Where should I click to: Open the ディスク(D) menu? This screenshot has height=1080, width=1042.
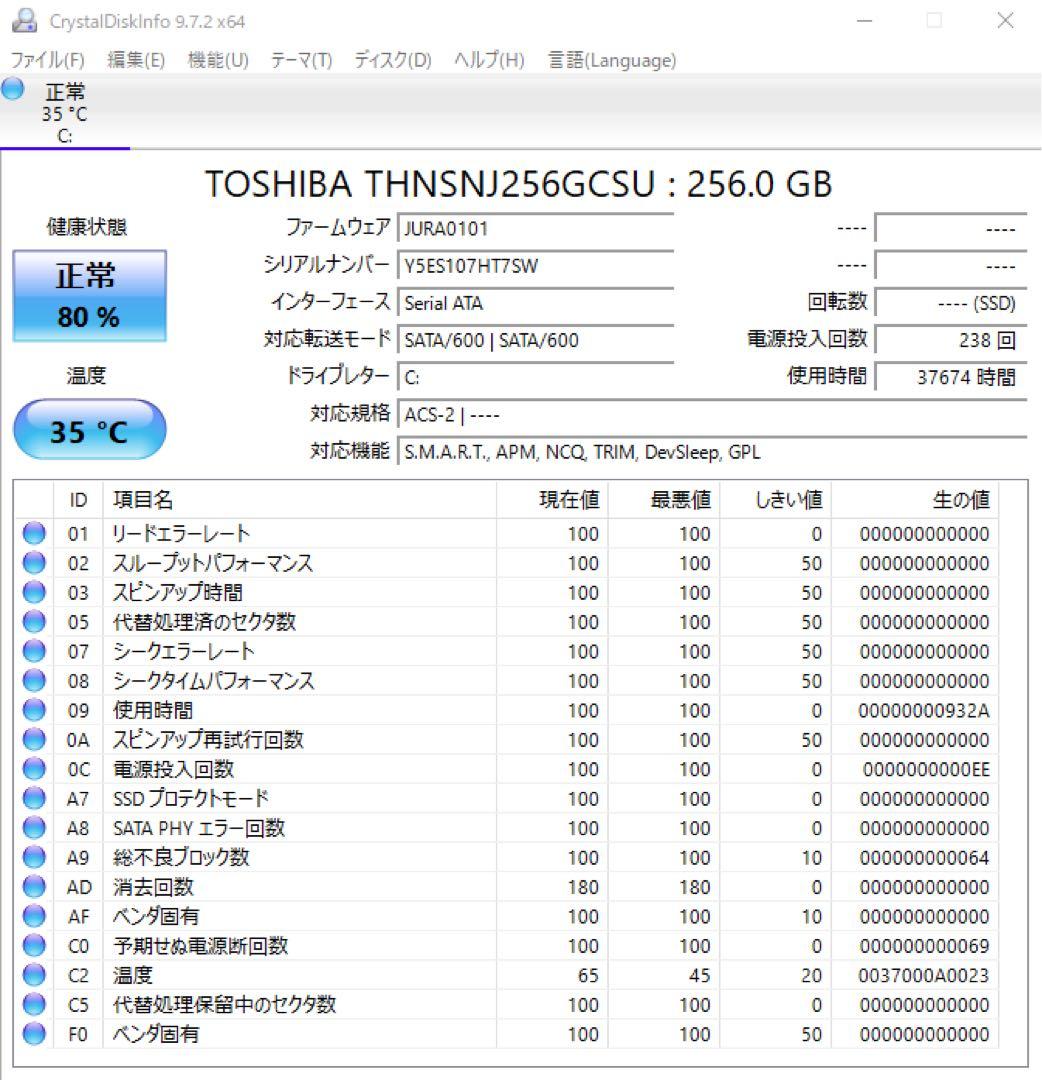click(392, 60)
